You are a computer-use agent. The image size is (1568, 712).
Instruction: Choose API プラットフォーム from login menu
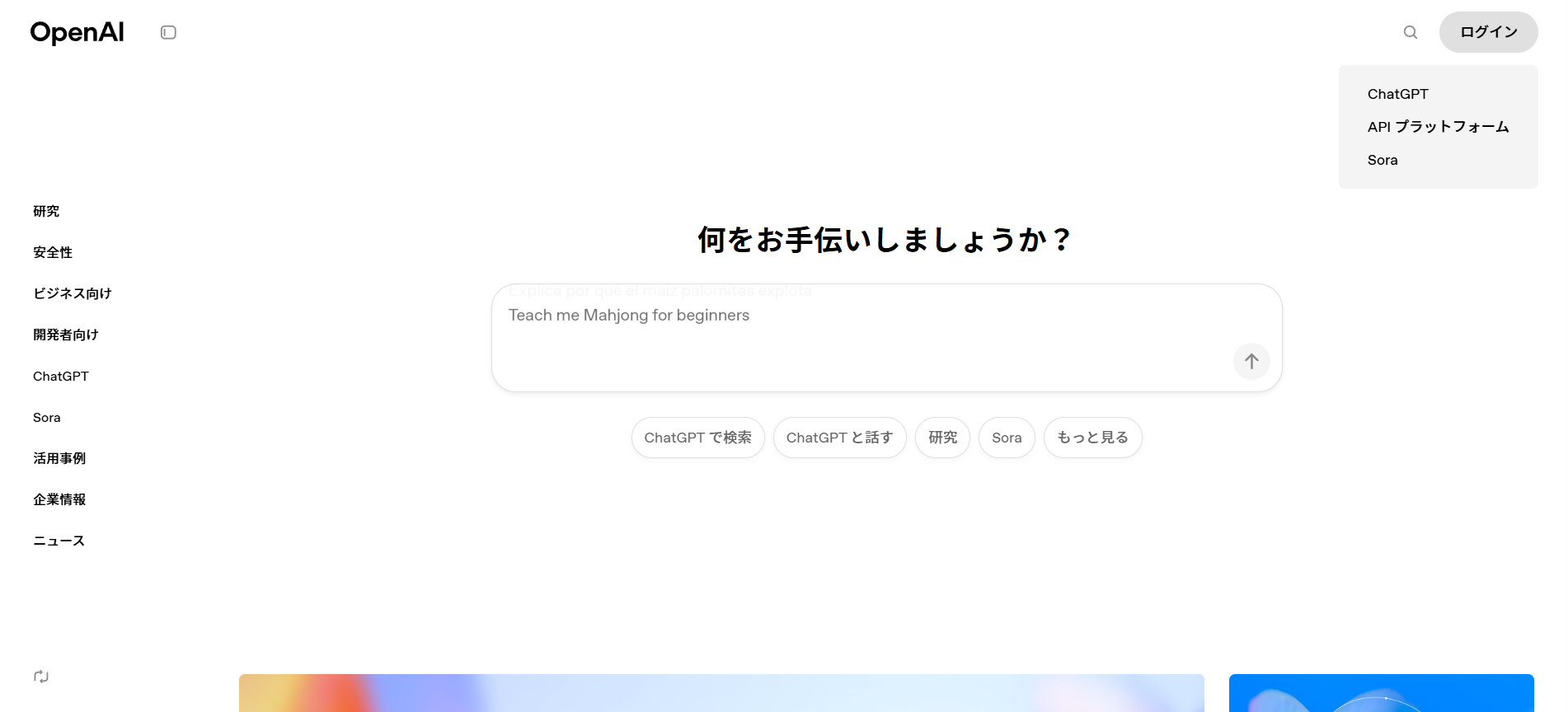coord(1438,127)
